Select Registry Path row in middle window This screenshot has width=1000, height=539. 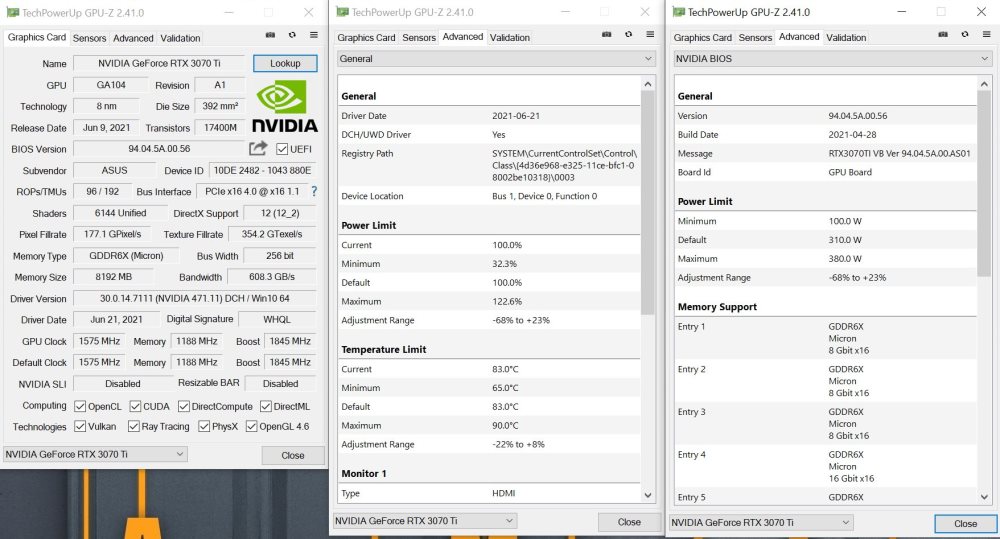coord(489,165)
